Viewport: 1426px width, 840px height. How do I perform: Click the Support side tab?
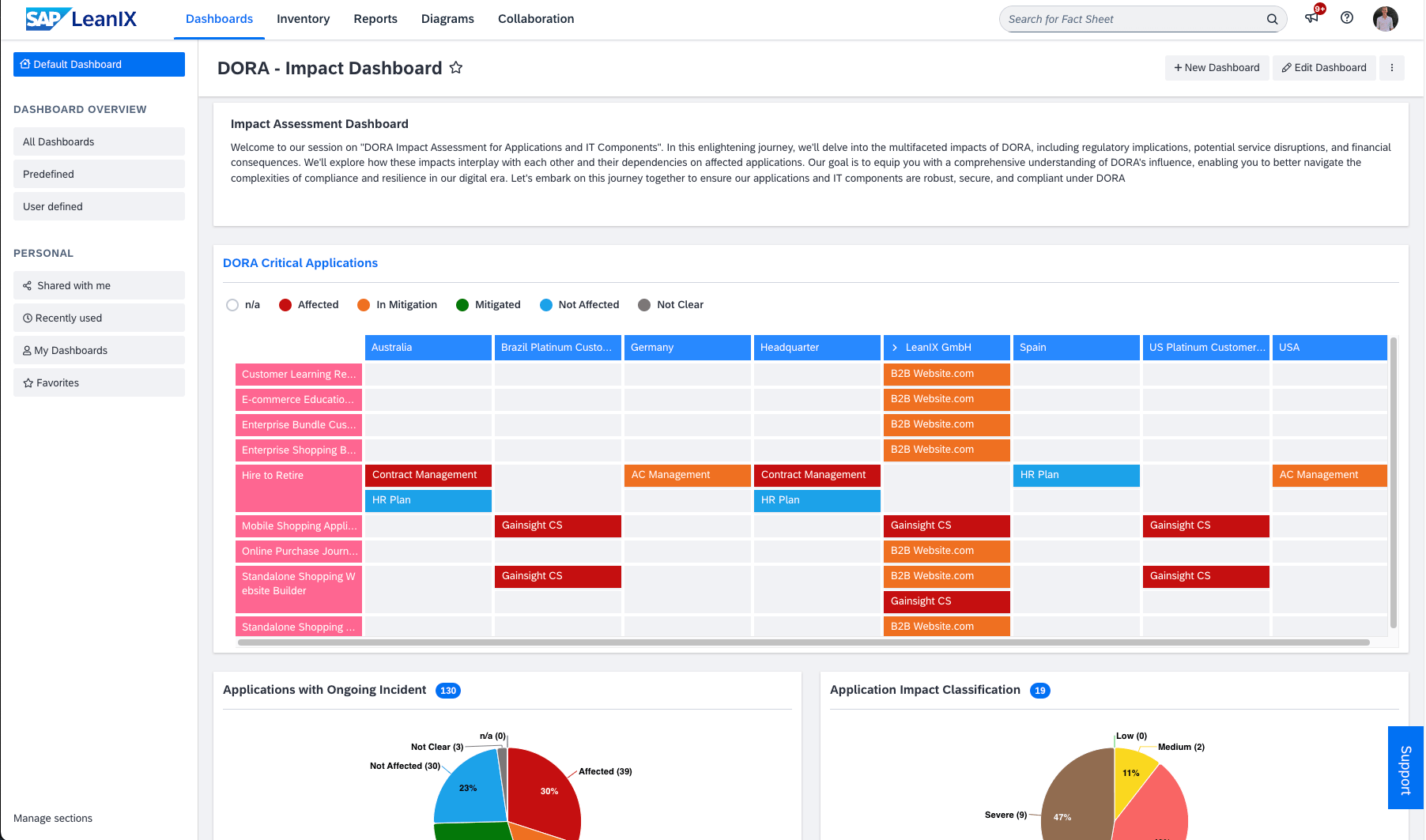(1405, 768)
